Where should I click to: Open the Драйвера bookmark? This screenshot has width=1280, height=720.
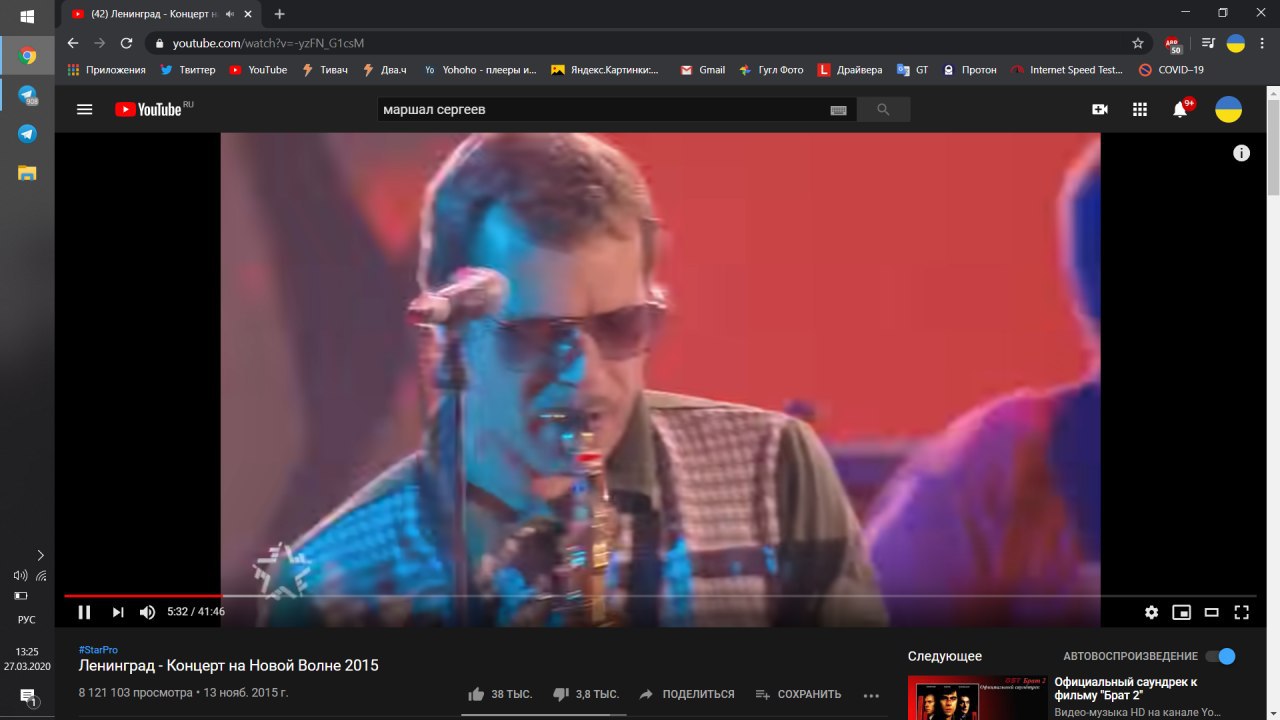tap(850, 70)
